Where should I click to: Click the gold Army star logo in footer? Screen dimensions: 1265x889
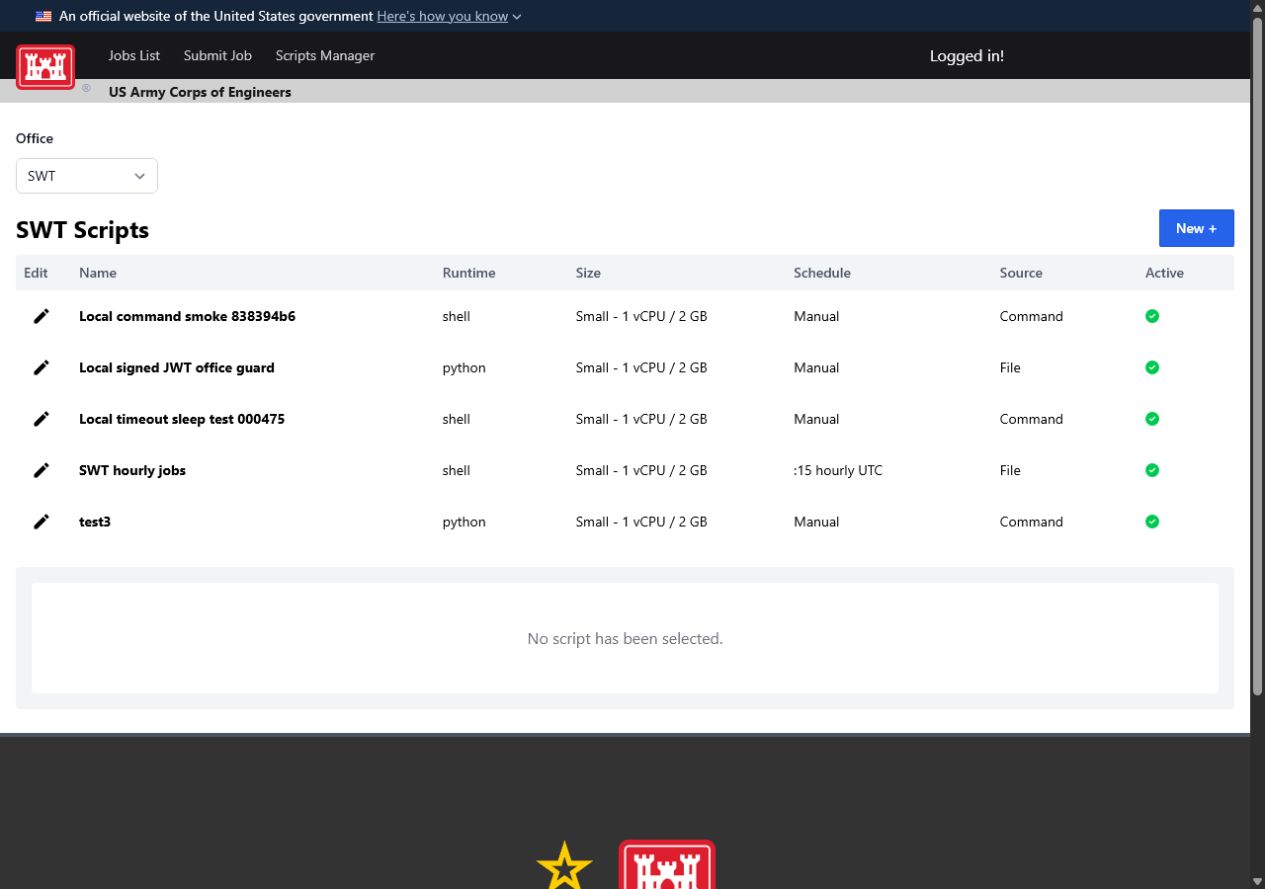pos(564,865)
